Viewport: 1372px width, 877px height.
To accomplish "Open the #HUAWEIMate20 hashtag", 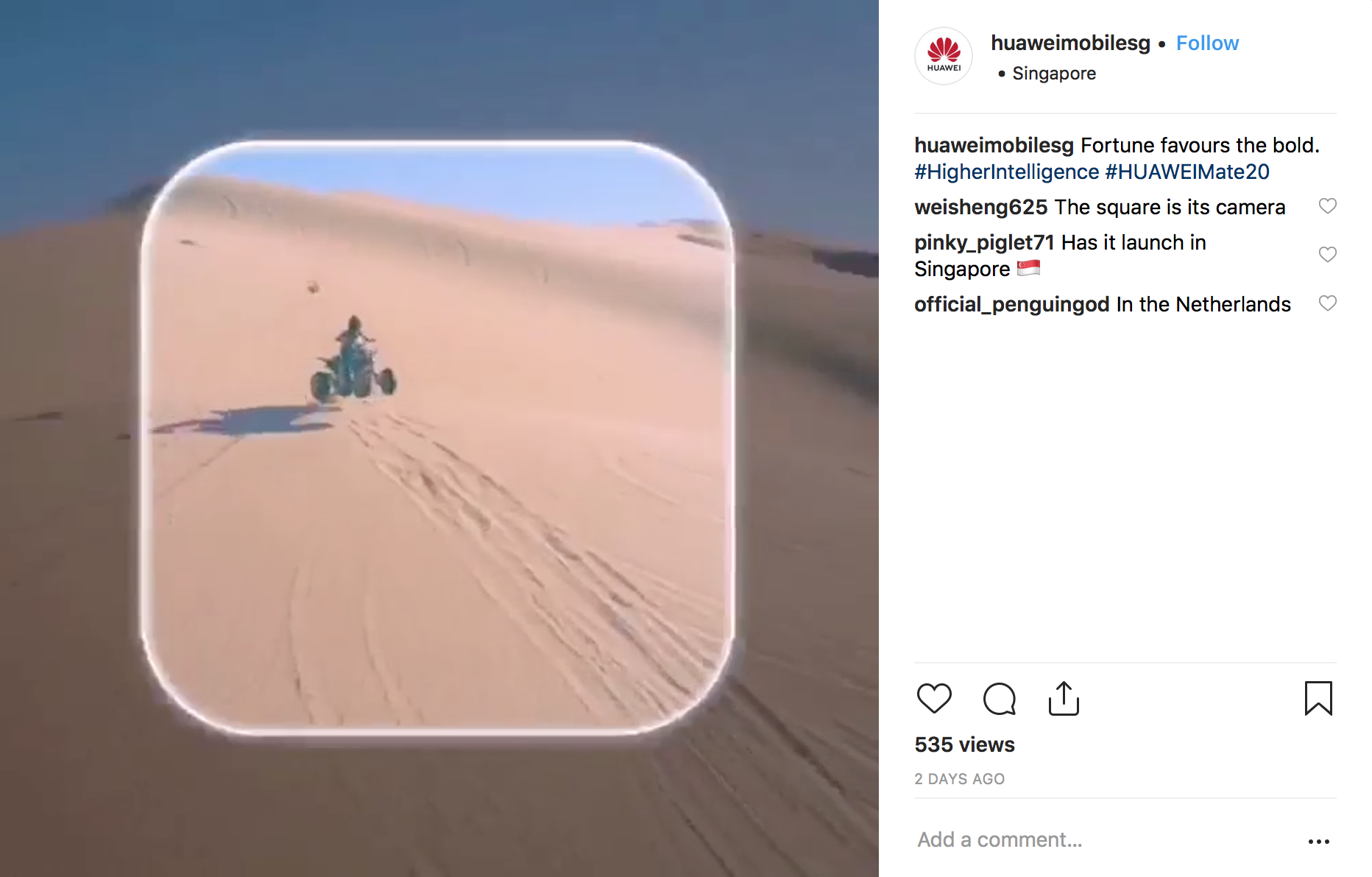I will point(1187,172).
